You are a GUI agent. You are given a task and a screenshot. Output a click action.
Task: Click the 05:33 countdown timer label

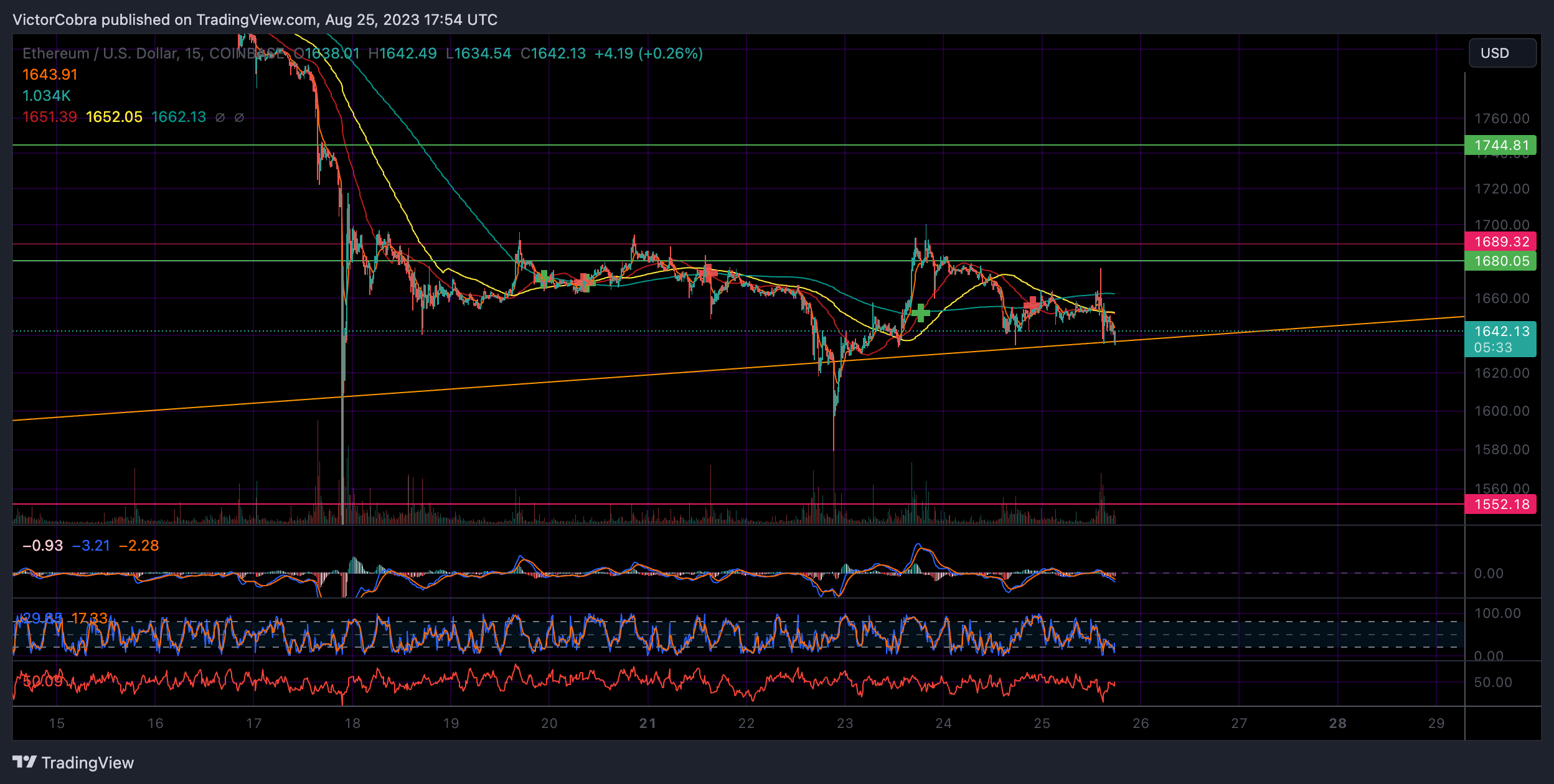(x=1493, y=348)
